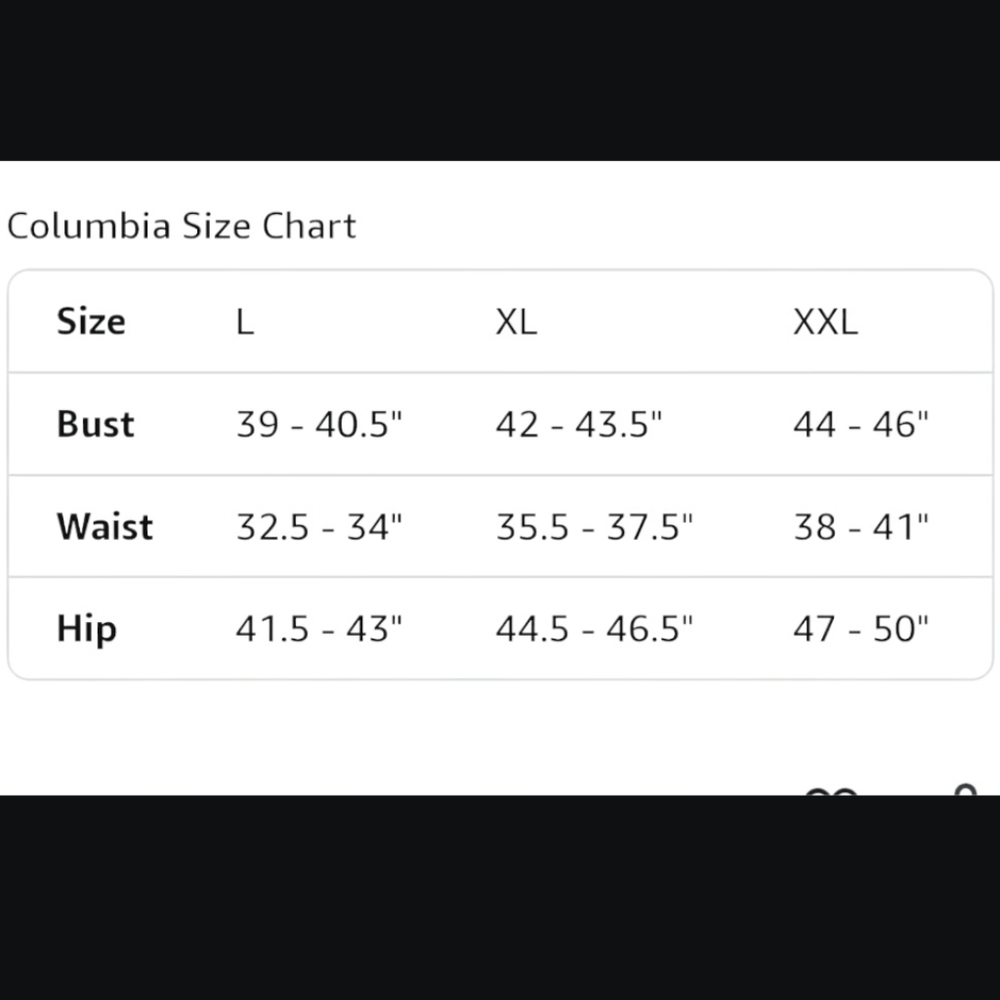This screenshot has height=1000, width=1000.
Task: Select the Waist row label
Action: (105, 526)
